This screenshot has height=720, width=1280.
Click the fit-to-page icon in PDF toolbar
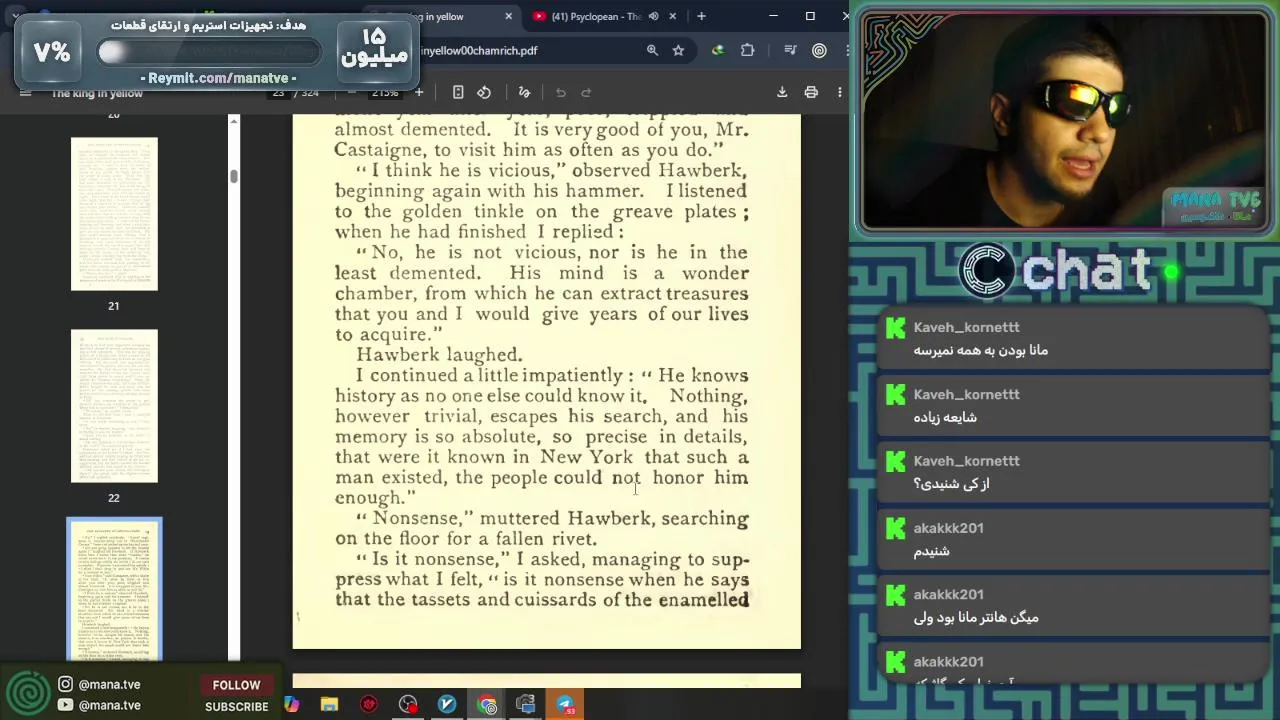tap(458, 92)
